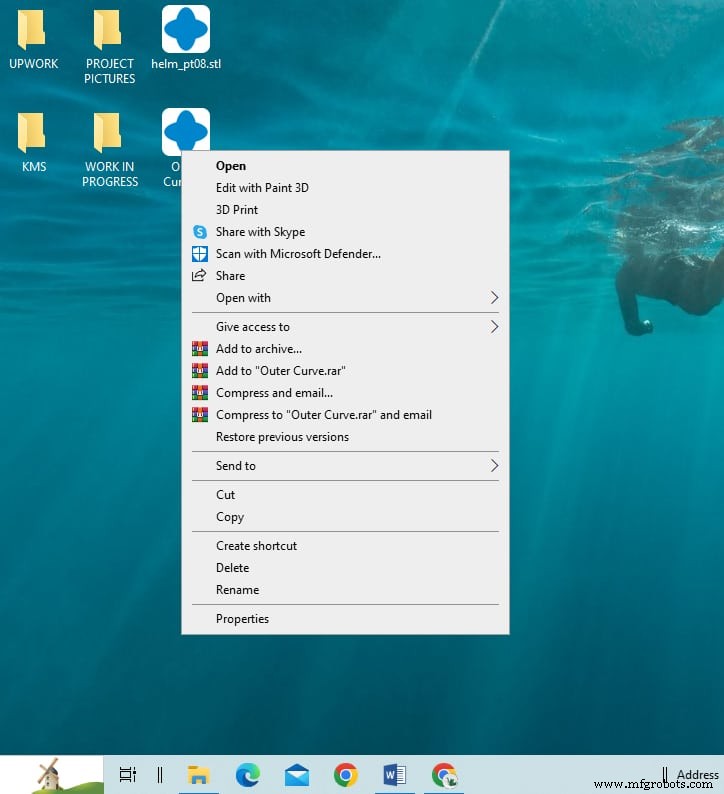The width and height of the screenshot is (724, 794).
Task: Open File Explorer from the taskbar
Action: [x=198, y=775]
